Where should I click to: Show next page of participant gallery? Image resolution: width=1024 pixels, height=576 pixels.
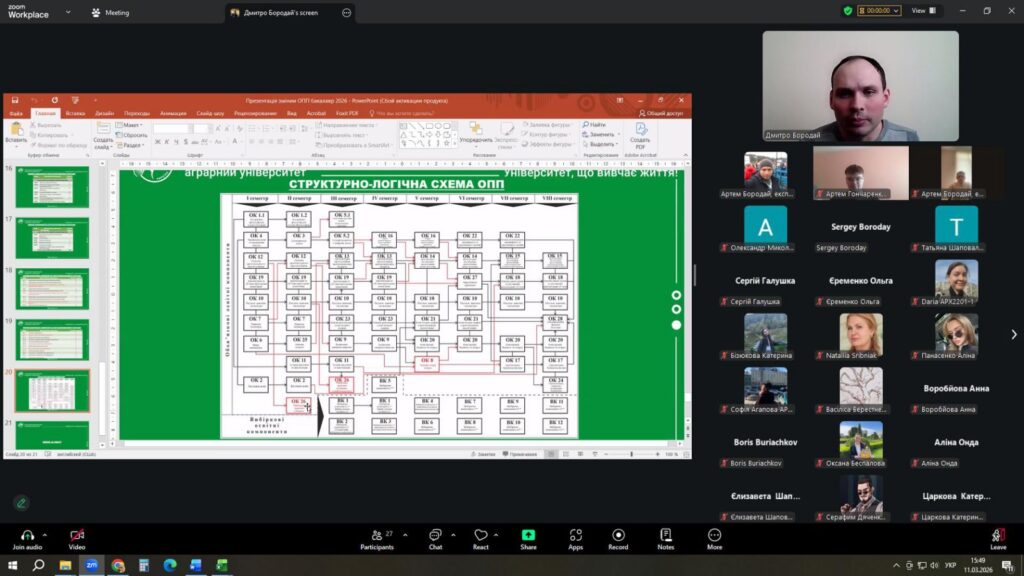[x=1013, y=334]
